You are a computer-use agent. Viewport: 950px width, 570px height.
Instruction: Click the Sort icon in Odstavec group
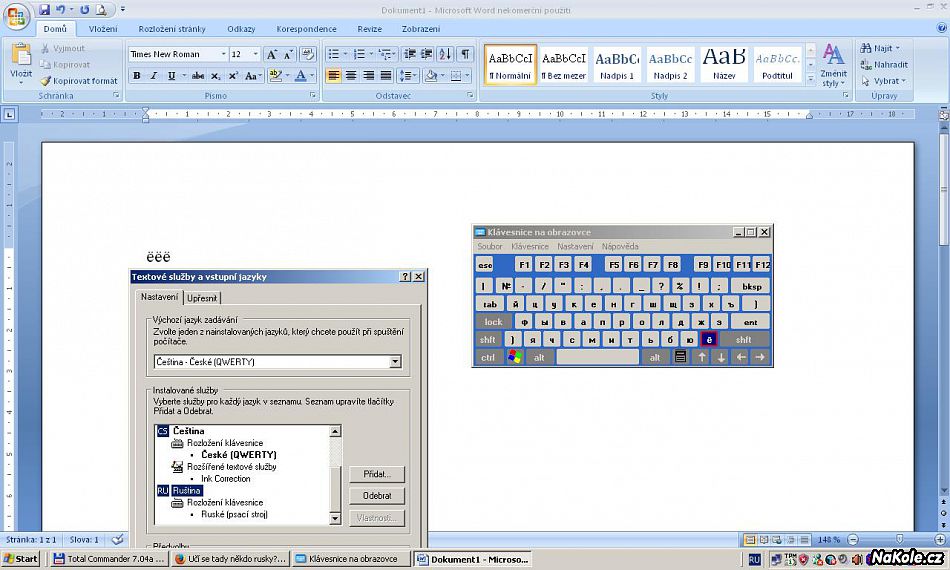(x=445, y=54)
